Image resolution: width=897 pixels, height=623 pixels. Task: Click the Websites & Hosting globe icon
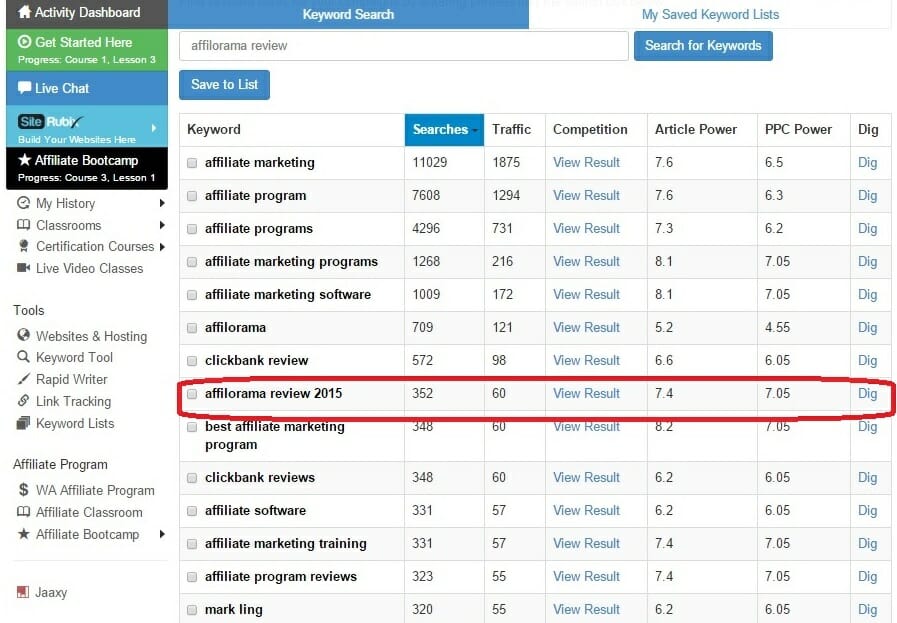point(23,335)
